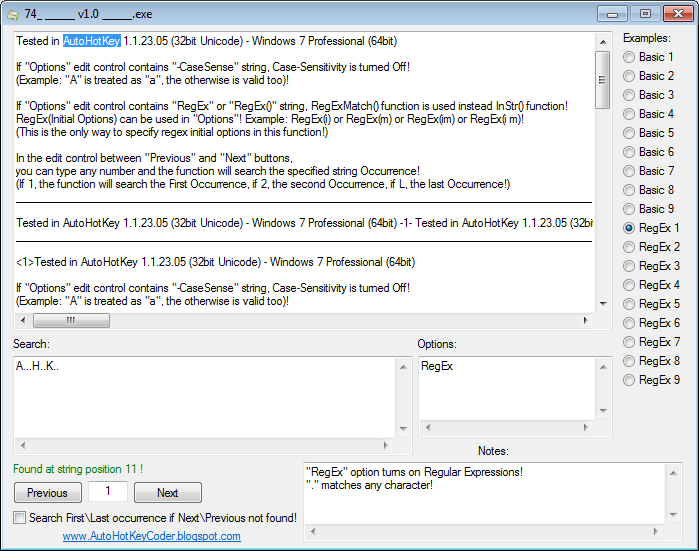This screenshot has width=699, height=551.
Task: Click the Next button
Action: pyautogui.click(x=168, y=493)
